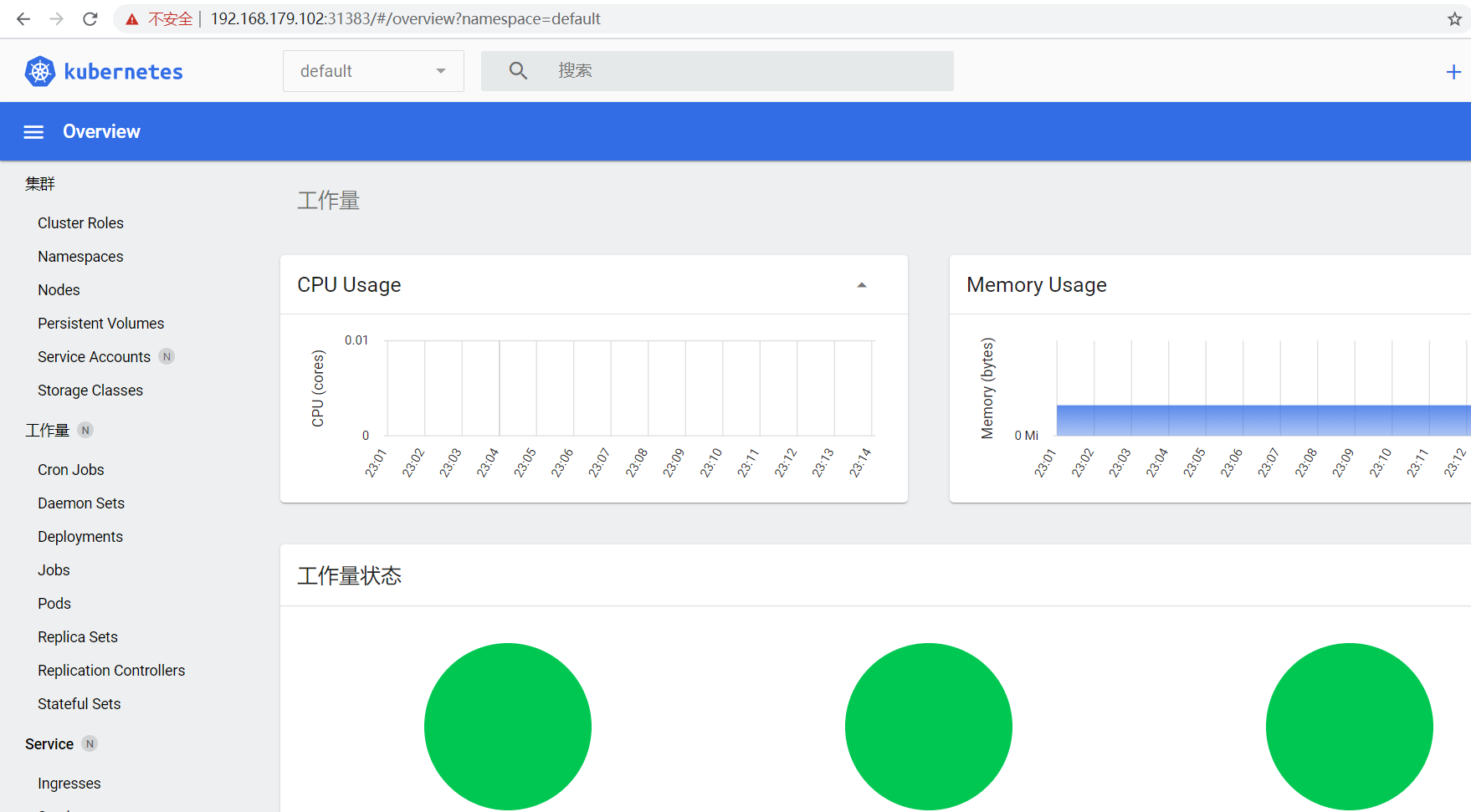Open Deployments in the sidebar
This screenshot has height=812, width=1471.
[x=80, y=537]
